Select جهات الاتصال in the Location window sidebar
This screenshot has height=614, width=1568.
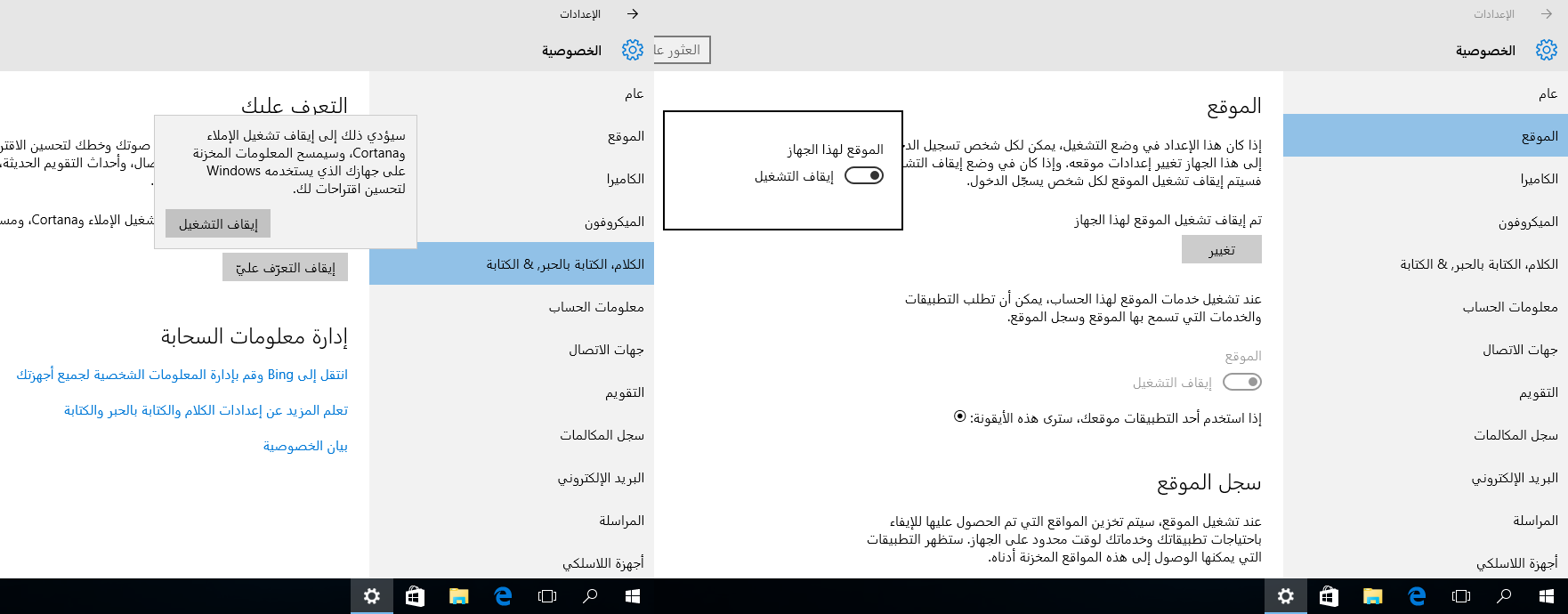(x=1426, y=350)
